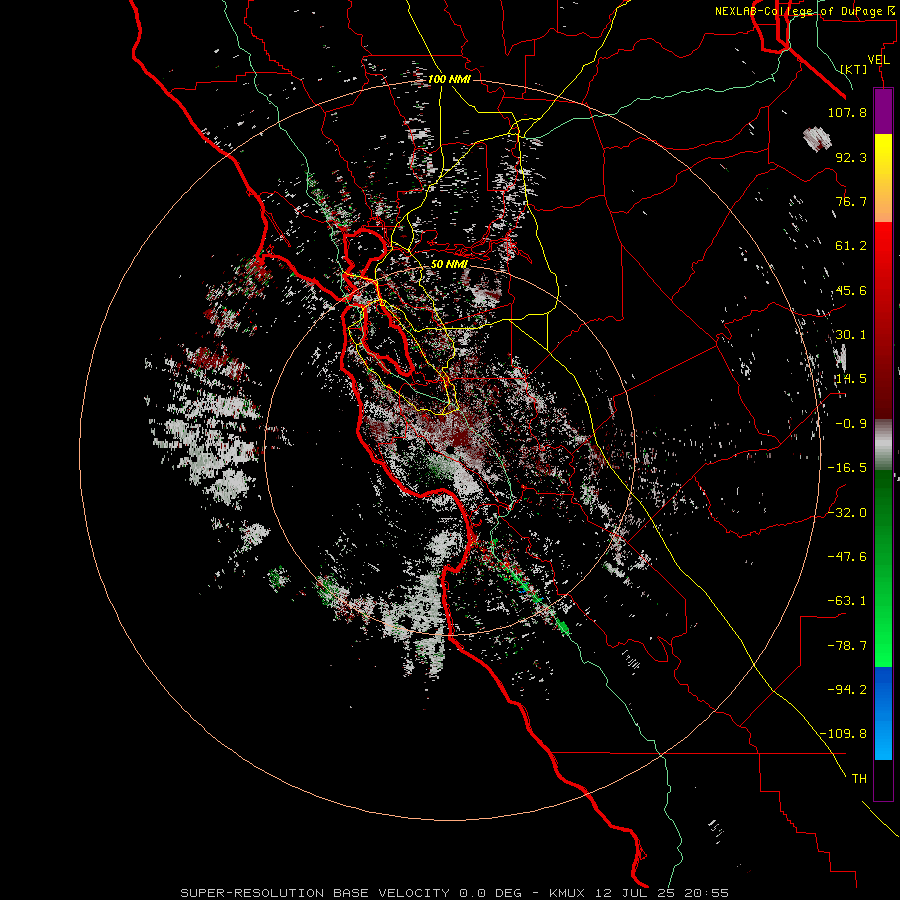900x900 pixels.
Task: Click the 100 NMI range ring label
Action: click(449, 79)
